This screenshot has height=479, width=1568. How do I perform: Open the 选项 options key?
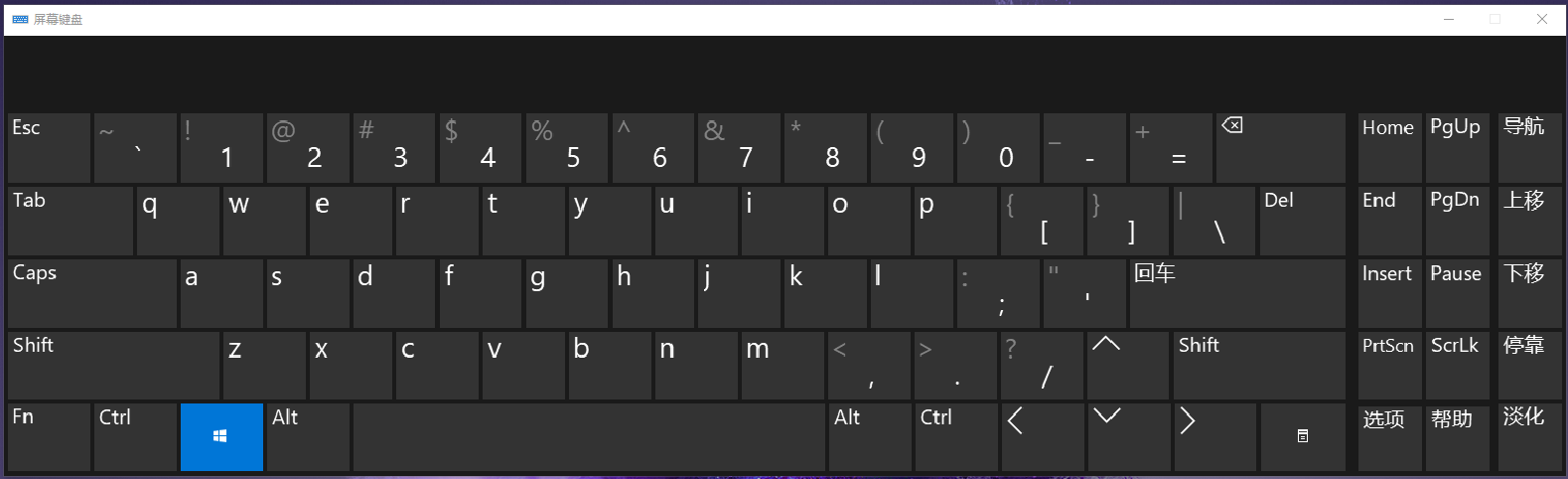[1388, 437]
